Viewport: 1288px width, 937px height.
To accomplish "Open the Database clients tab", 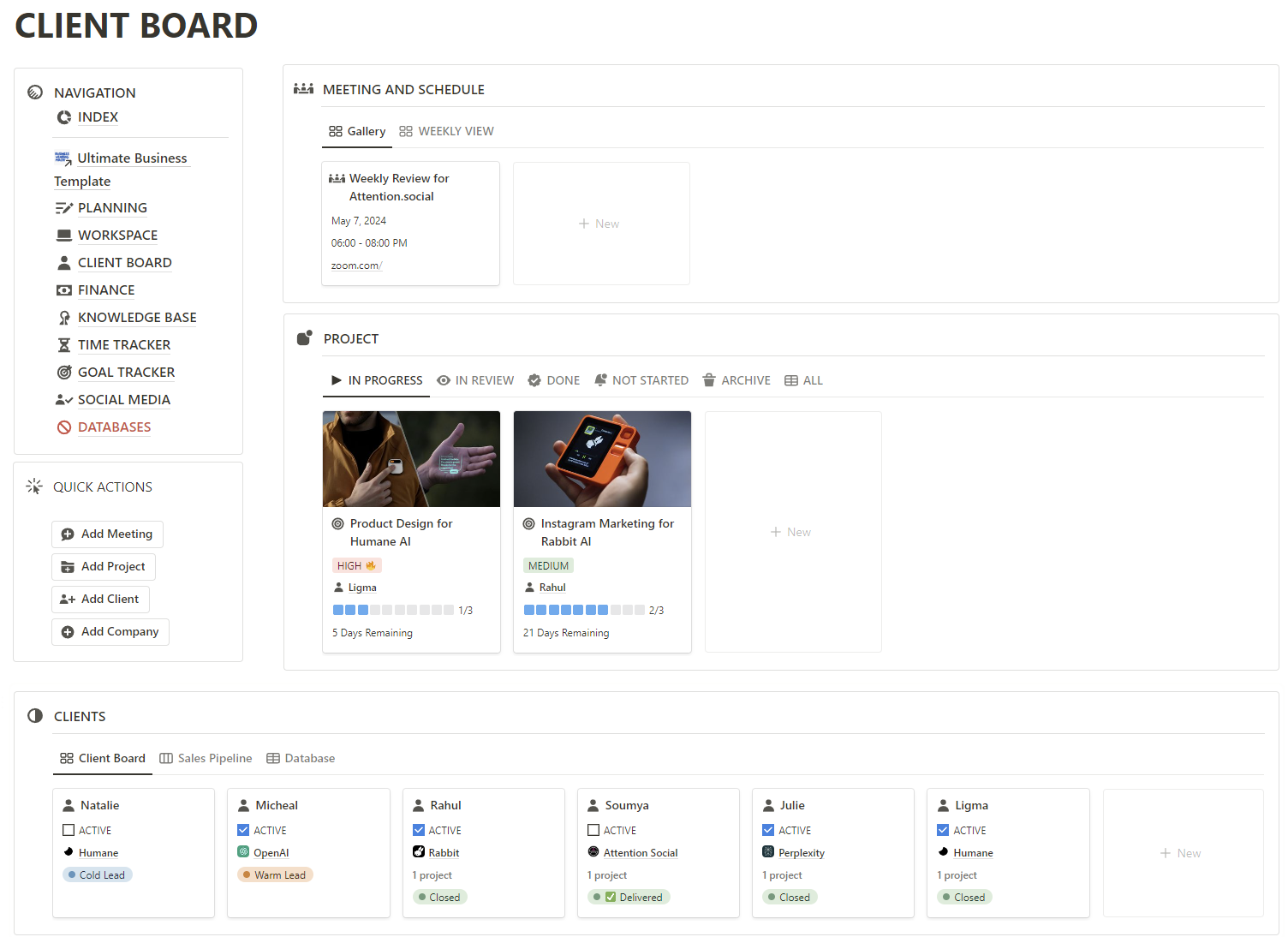I will (301, 758).
